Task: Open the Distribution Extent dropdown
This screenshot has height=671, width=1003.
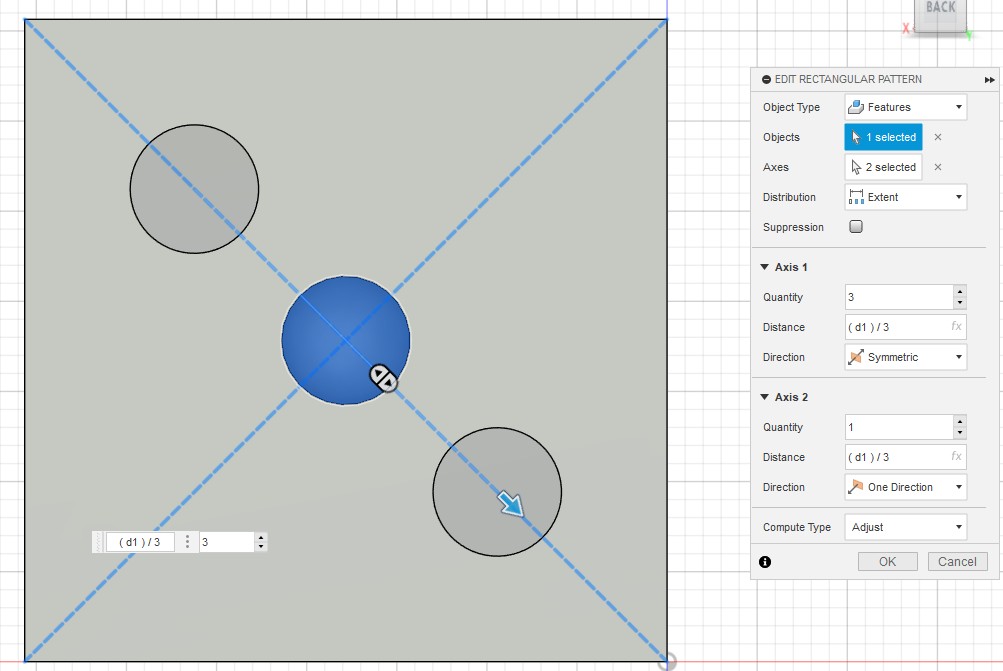Action: (x=905, y=197)
